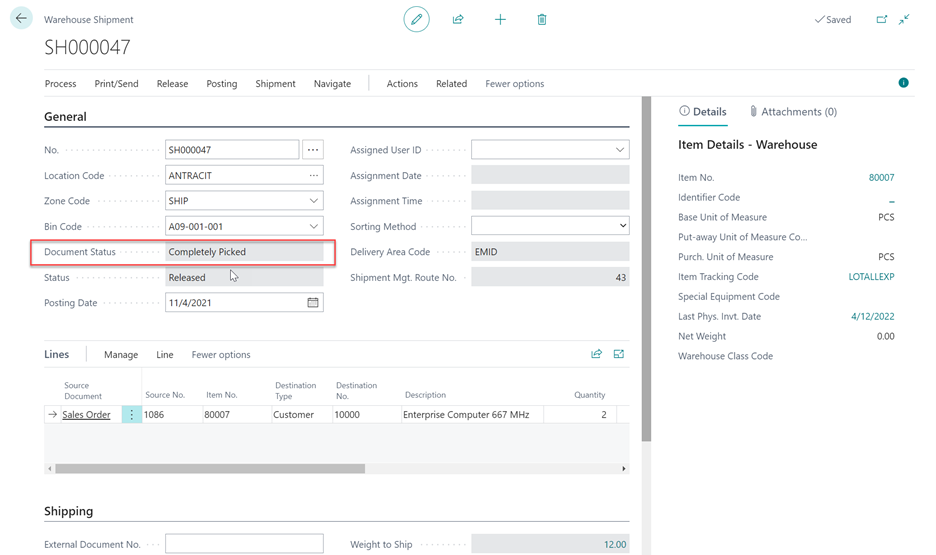Click the collapse page arrows icon
The image size is (936, 555).
[x=904, y=19]
